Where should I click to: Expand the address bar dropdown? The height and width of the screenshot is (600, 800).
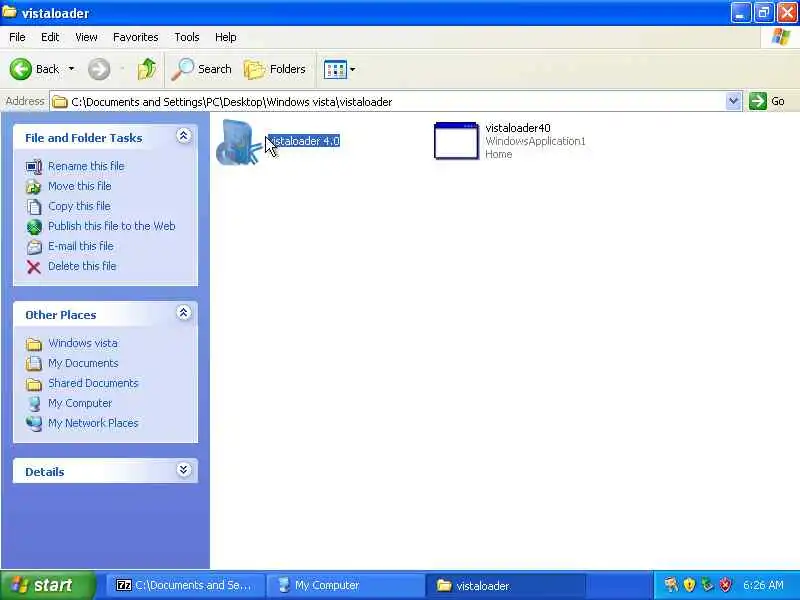click(x=733, y=101)
